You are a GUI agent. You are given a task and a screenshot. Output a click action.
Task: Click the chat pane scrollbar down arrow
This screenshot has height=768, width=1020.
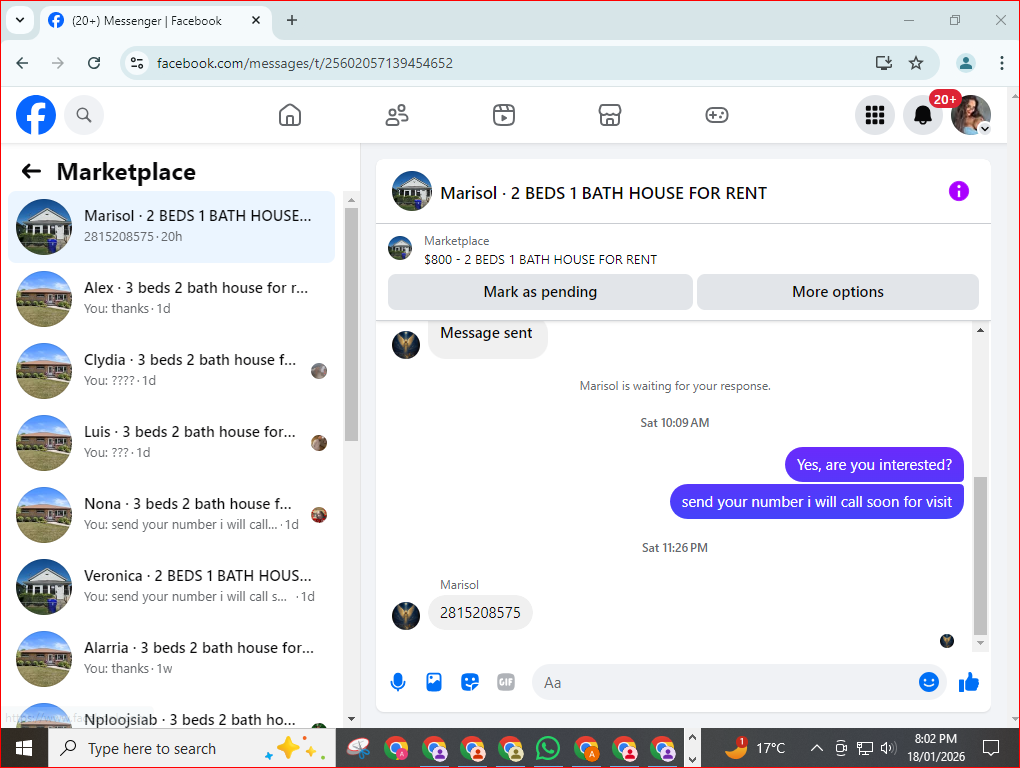(x=980, y=643)
